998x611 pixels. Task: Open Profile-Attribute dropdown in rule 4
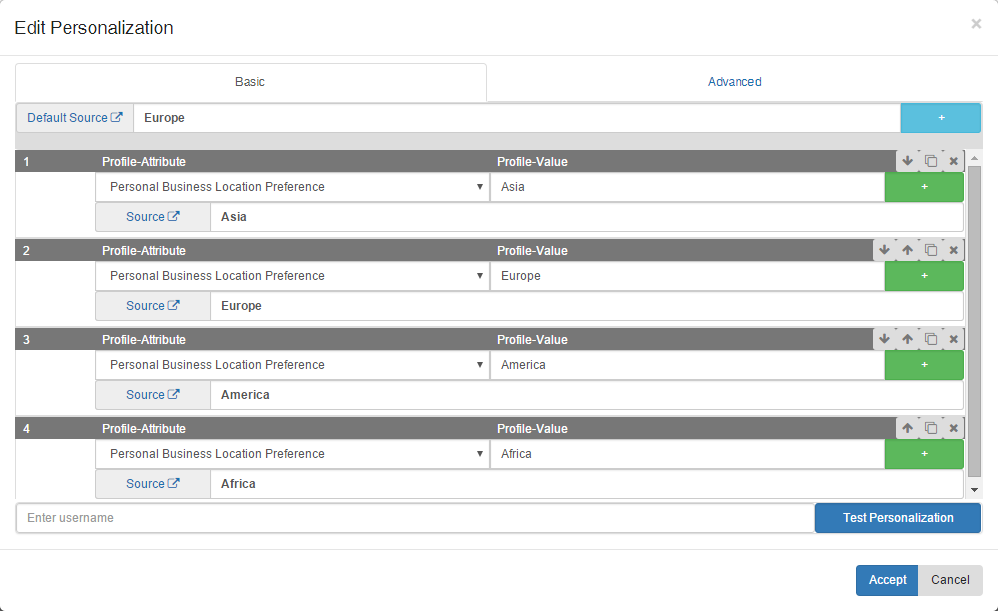[x=293, y=454]
